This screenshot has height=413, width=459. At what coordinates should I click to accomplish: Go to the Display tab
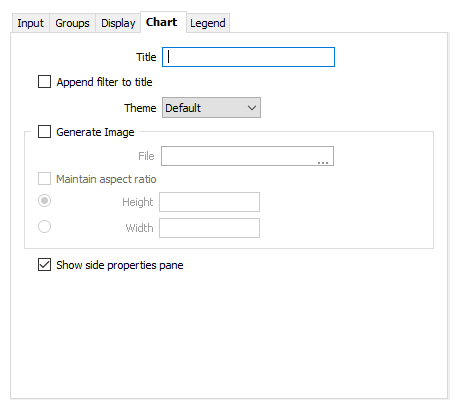point(118,23)
